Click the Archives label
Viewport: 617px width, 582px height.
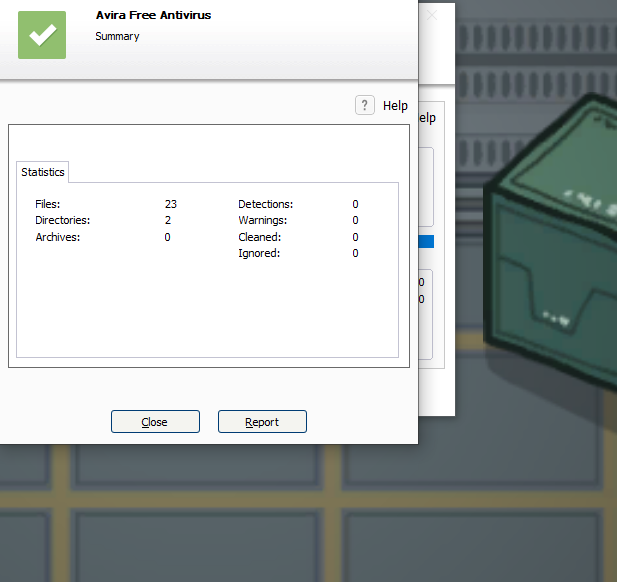[58, 237]
